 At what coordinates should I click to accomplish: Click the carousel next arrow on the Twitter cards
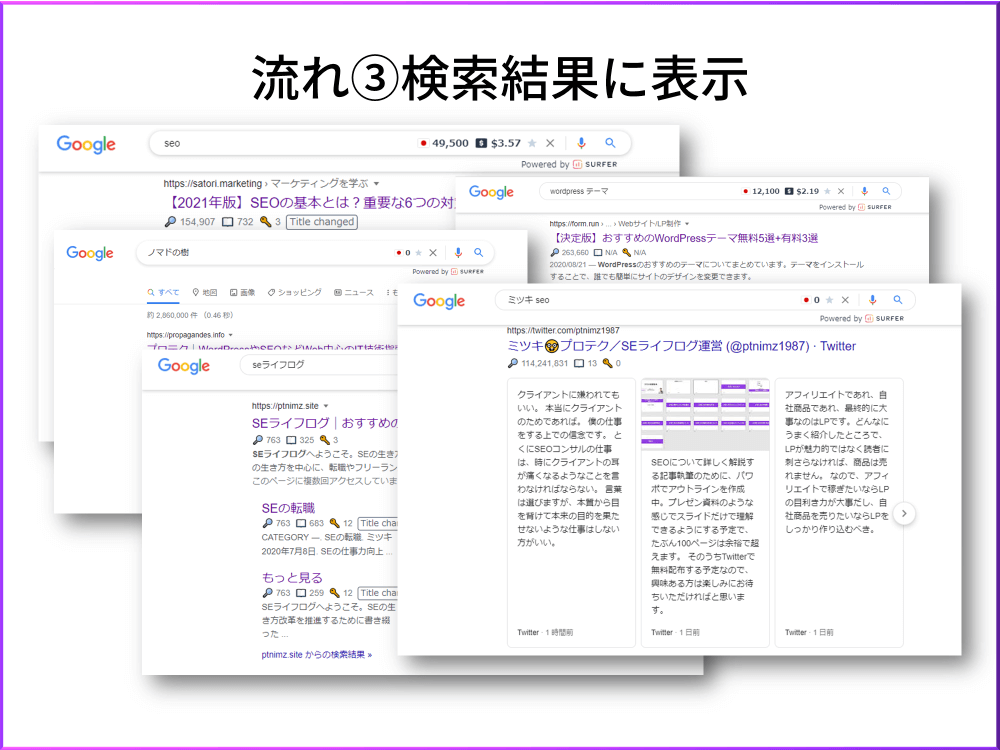click(x=905, y=513)
